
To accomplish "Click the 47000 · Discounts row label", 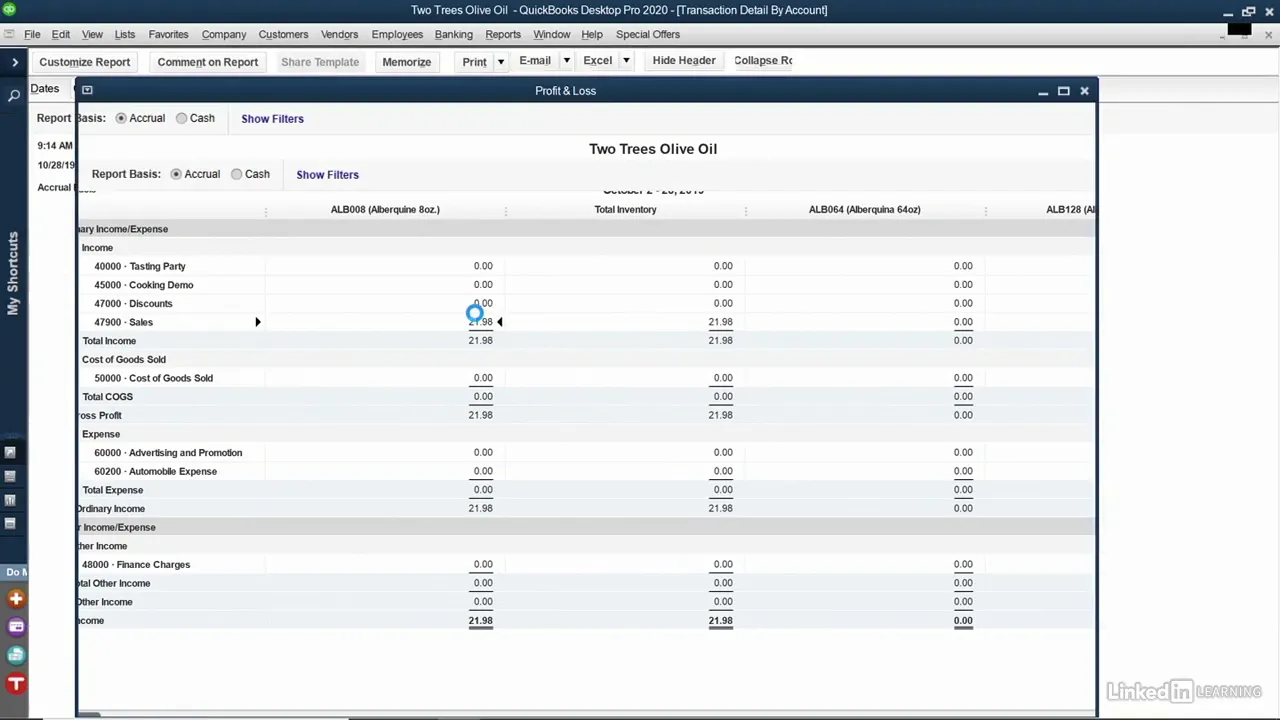I will click(x=133, y=304).
